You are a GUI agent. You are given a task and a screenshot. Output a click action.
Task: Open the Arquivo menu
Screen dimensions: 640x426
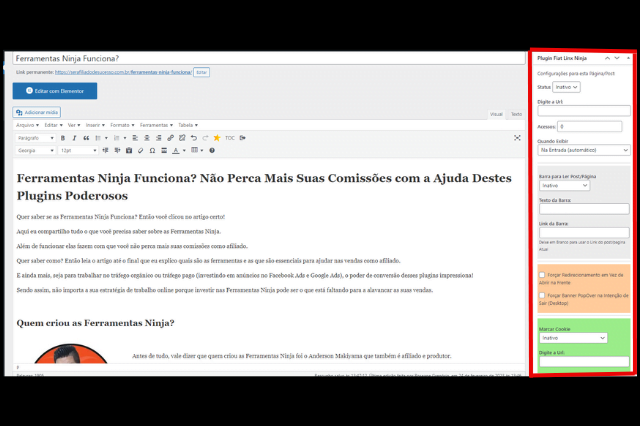pyautogui.click(x=27, y=125)
